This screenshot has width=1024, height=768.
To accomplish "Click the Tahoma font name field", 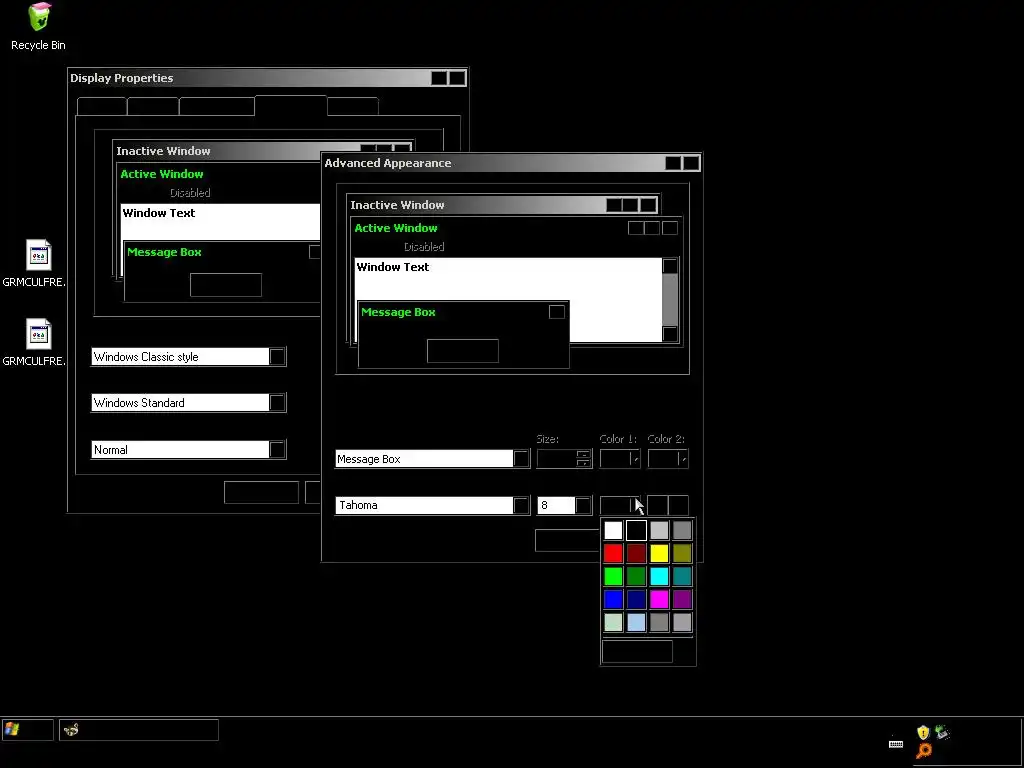I will [424, 505].
